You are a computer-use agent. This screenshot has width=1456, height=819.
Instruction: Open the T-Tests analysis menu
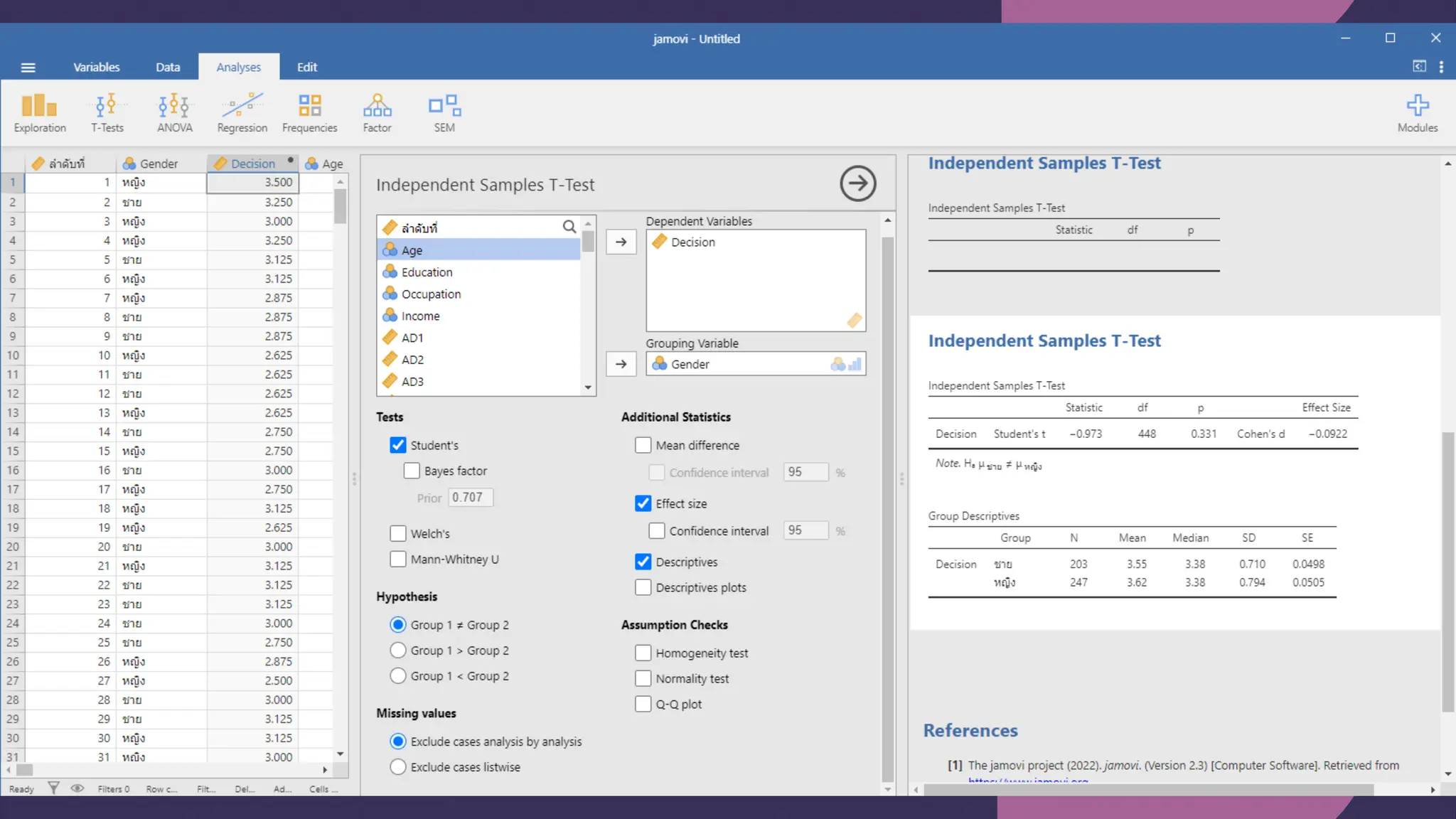point(107,113)
